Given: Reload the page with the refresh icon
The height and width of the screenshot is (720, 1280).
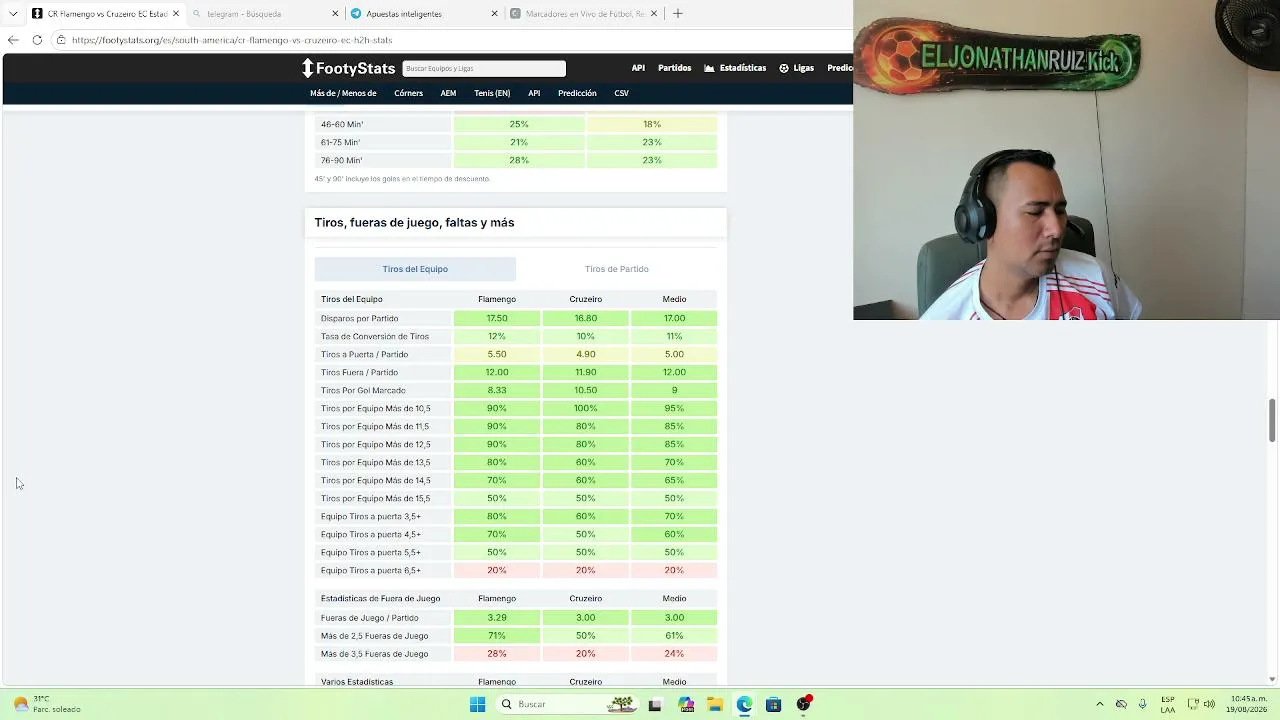Looking at the screenshot, I should pyautogui.click(x=37, y=40).
